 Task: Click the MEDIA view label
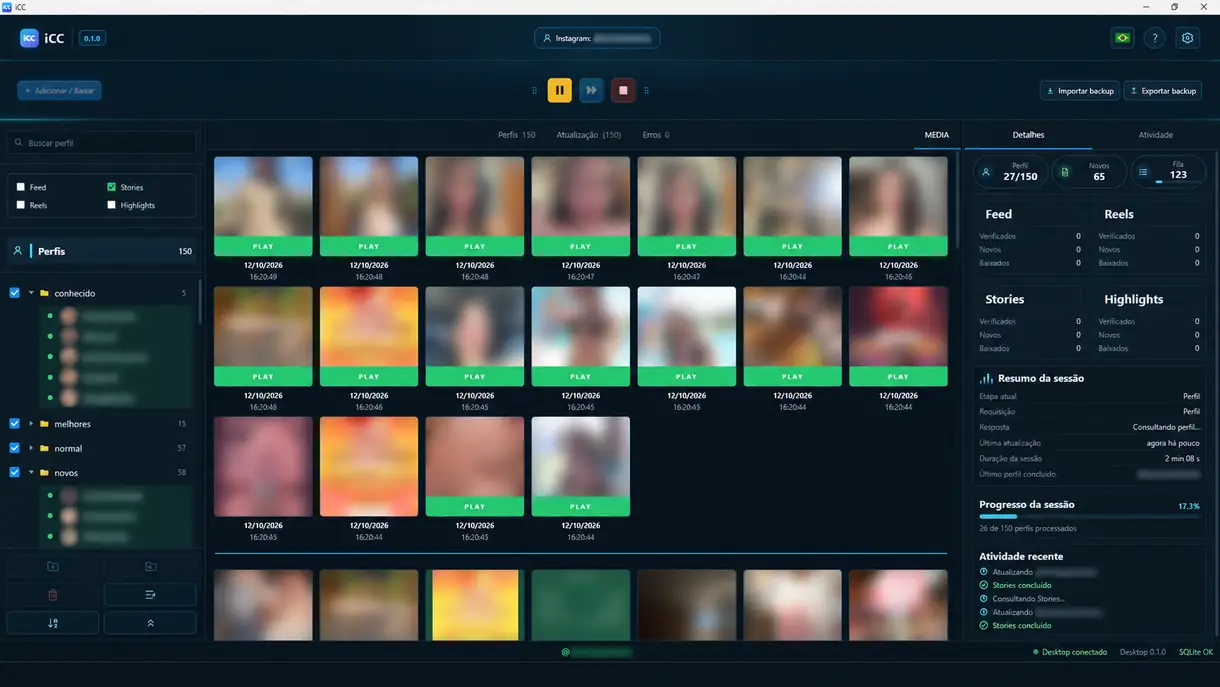point(937,135)
